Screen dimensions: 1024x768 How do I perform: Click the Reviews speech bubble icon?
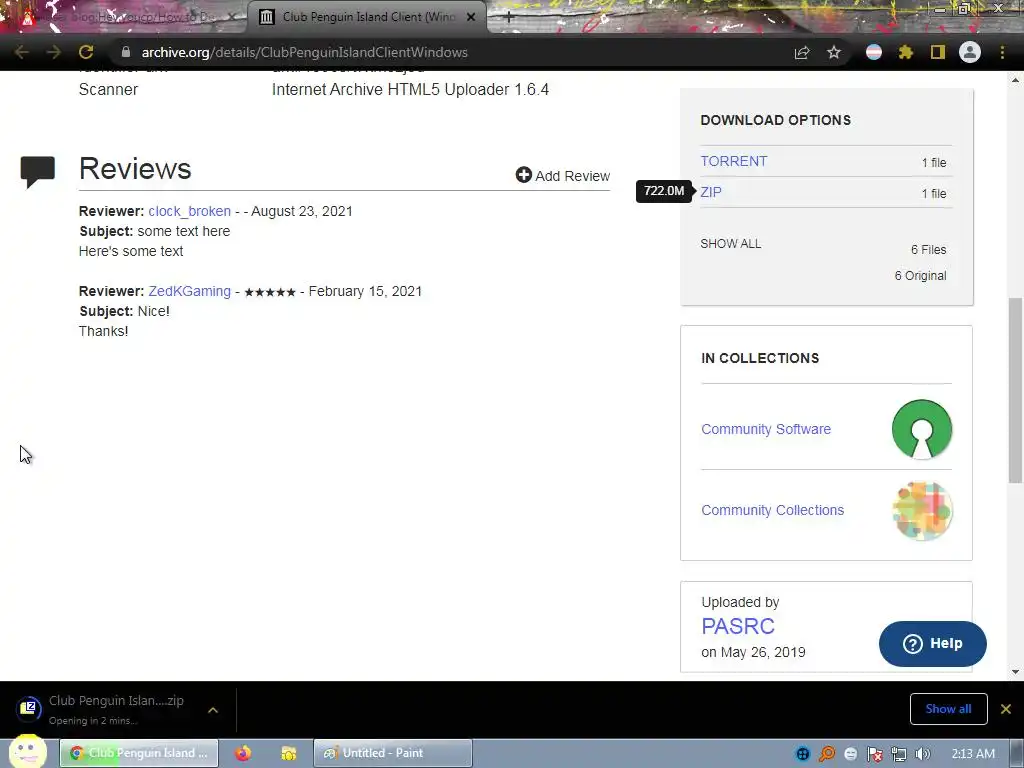38,172
